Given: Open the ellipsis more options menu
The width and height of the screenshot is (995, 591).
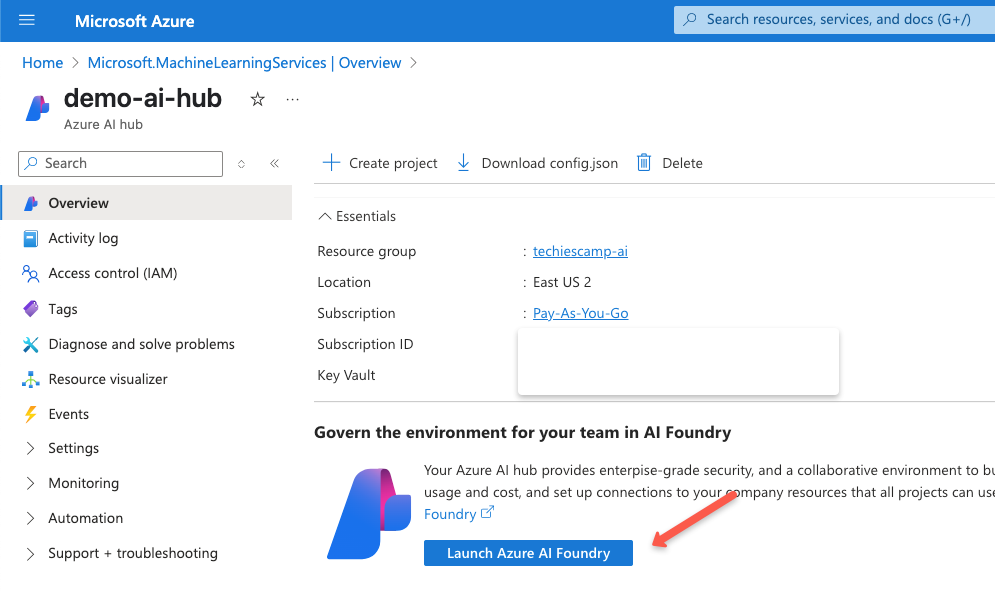Looking at the screenshot, I should (x=291, y=98).
